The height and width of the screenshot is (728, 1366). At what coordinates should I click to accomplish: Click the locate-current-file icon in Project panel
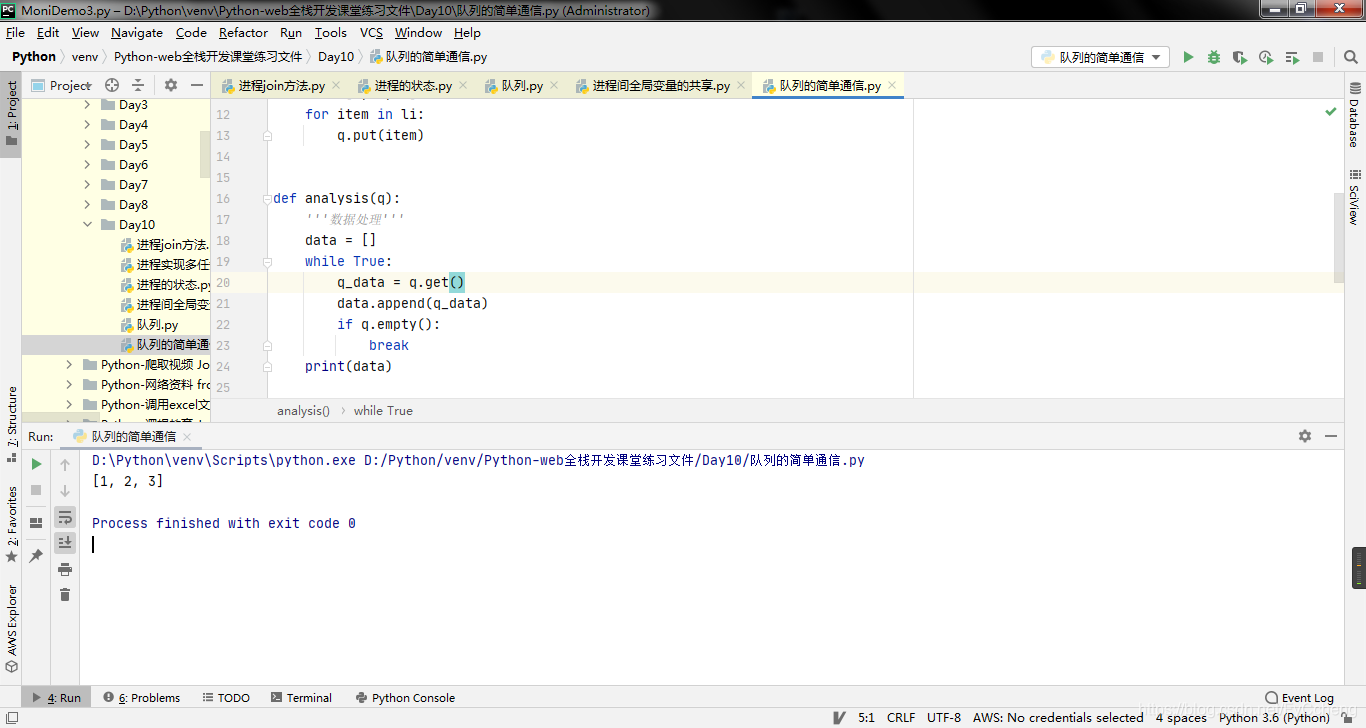pyautogui.click(x=112, y=85)
